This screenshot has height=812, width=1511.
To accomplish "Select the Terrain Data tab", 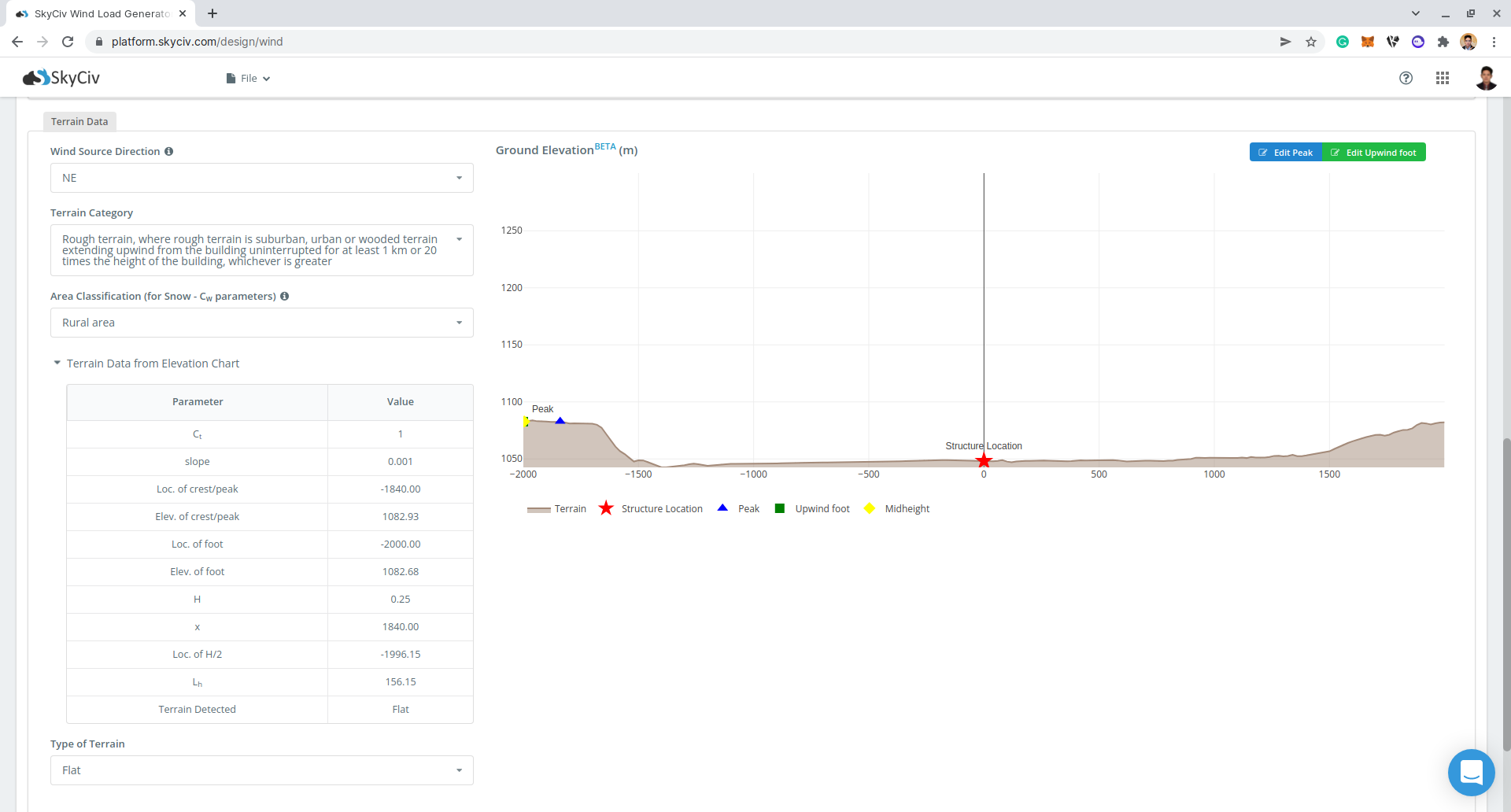I will point(79,122).
